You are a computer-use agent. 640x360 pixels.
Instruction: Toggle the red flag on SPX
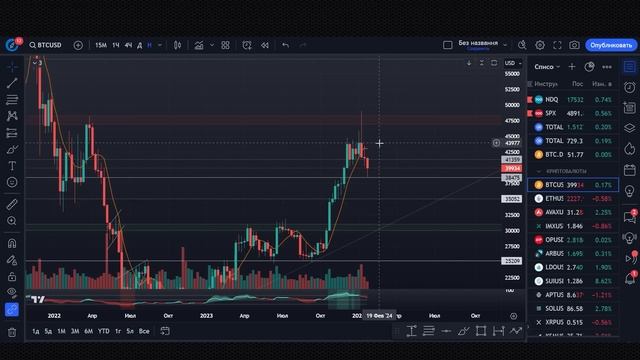coord(530,113)
